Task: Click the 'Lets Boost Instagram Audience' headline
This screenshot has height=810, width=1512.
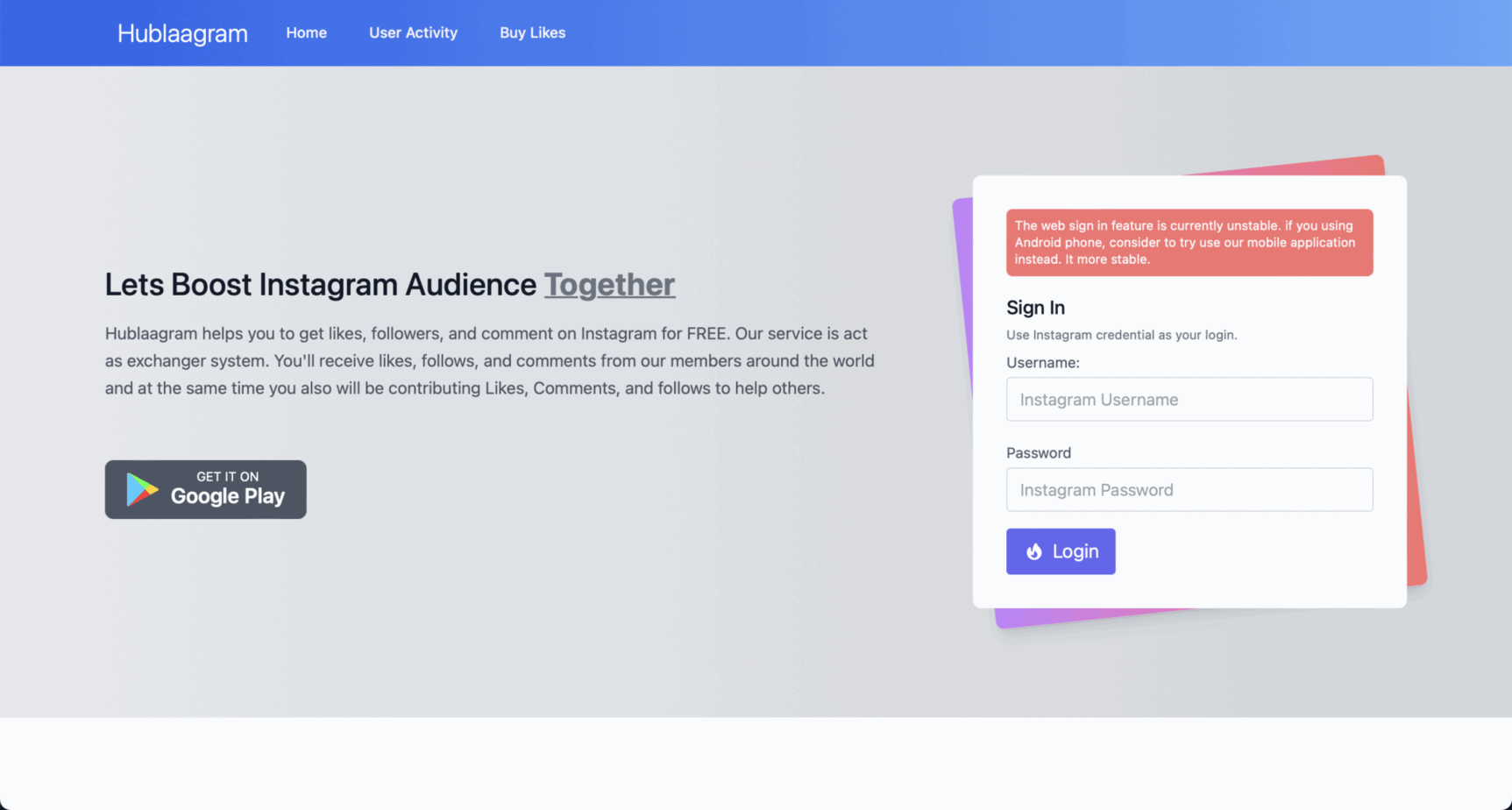Action: click(x=320, y=285)
